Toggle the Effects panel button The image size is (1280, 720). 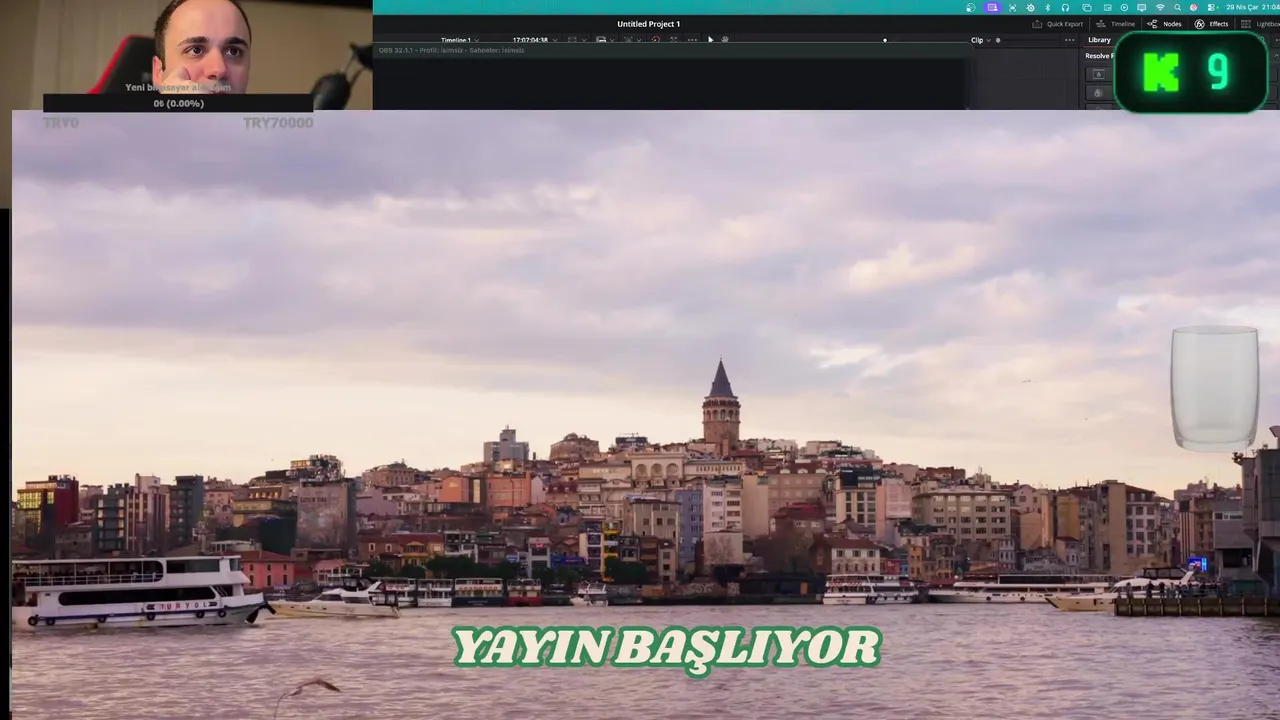(1211, 24)
